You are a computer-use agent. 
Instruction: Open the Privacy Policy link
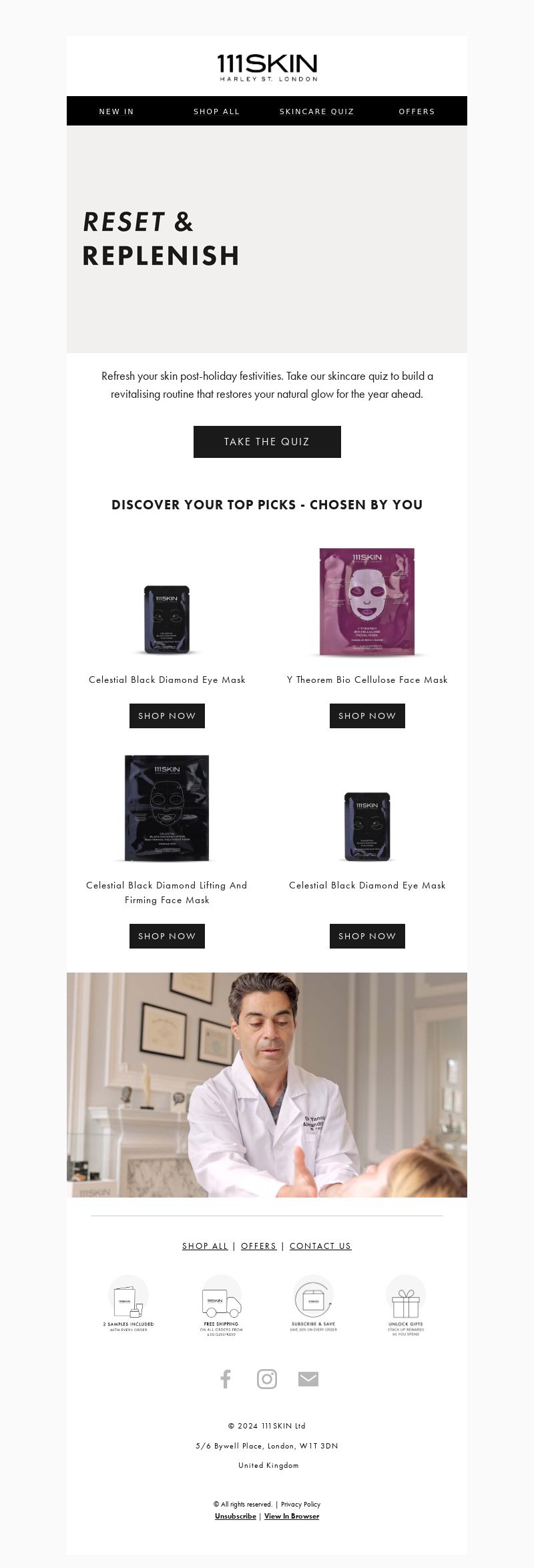pos(300,1504)
